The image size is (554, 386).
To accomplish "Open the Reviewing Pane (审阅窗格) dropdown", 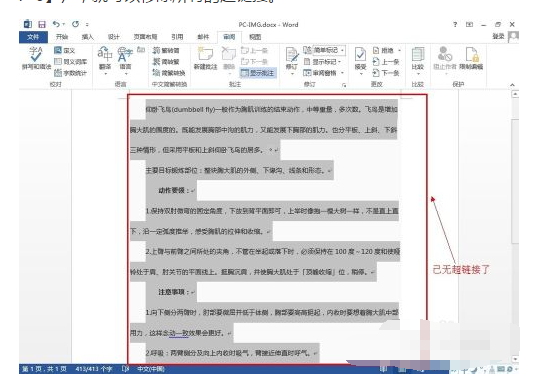I will [324, 73].
